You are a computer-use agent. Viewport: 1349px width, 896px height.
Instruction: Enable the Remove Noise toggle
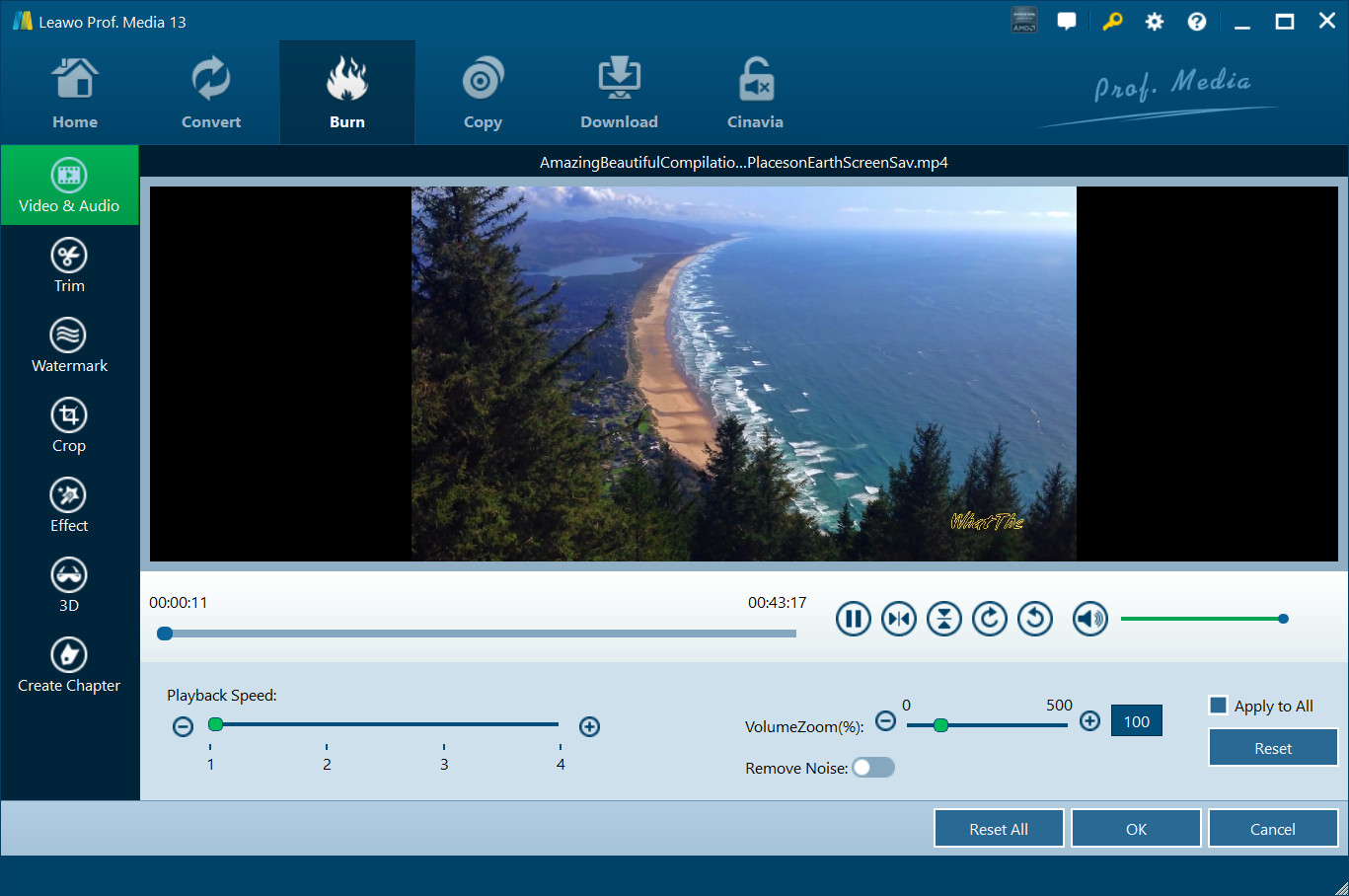click(x=873, y=768)
